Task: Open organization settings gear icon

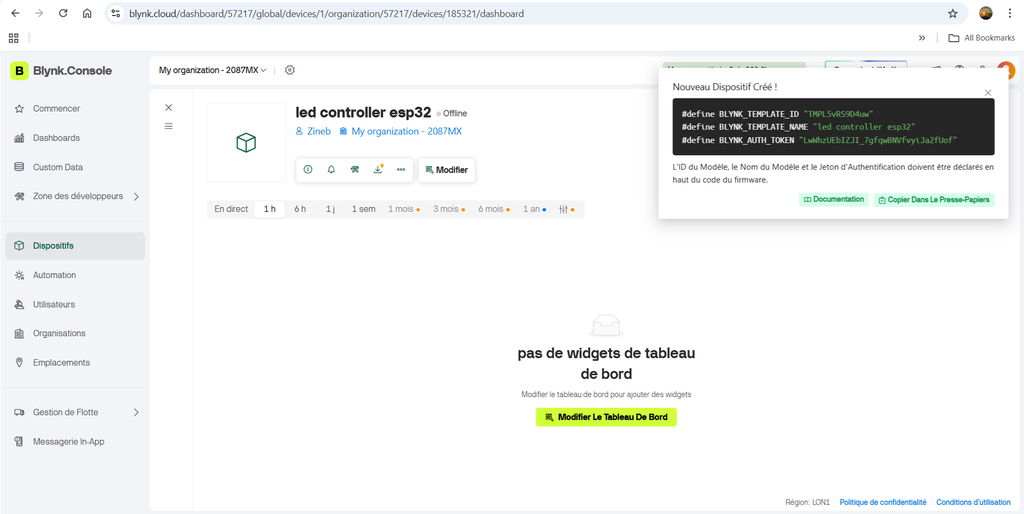Action: tap(290, 70)
